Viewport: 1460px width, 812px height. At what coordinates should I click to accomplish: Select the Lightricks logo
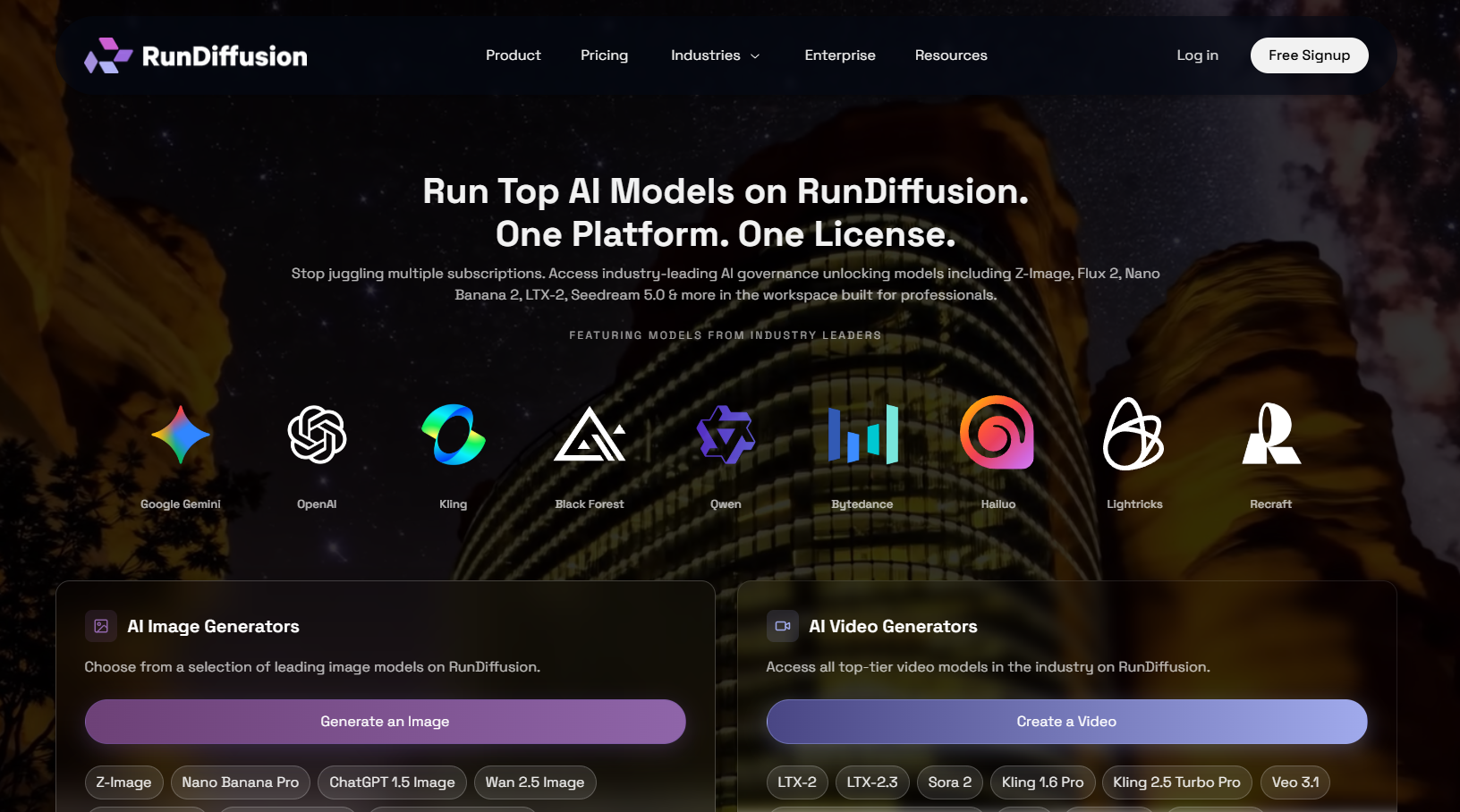click(x=1133, y=434)
